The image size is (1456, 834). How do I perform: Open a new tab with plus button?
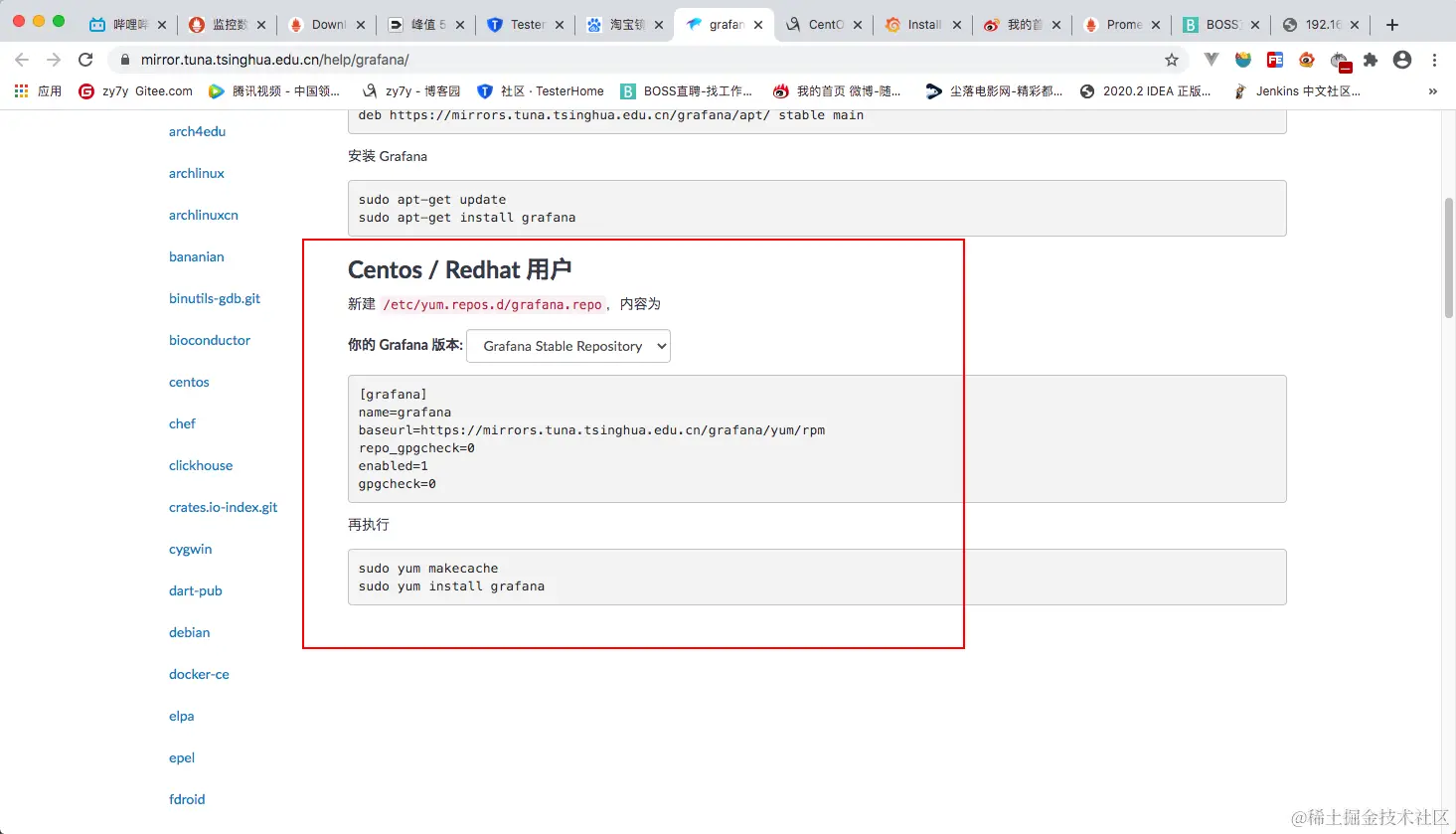point(1392,25)
